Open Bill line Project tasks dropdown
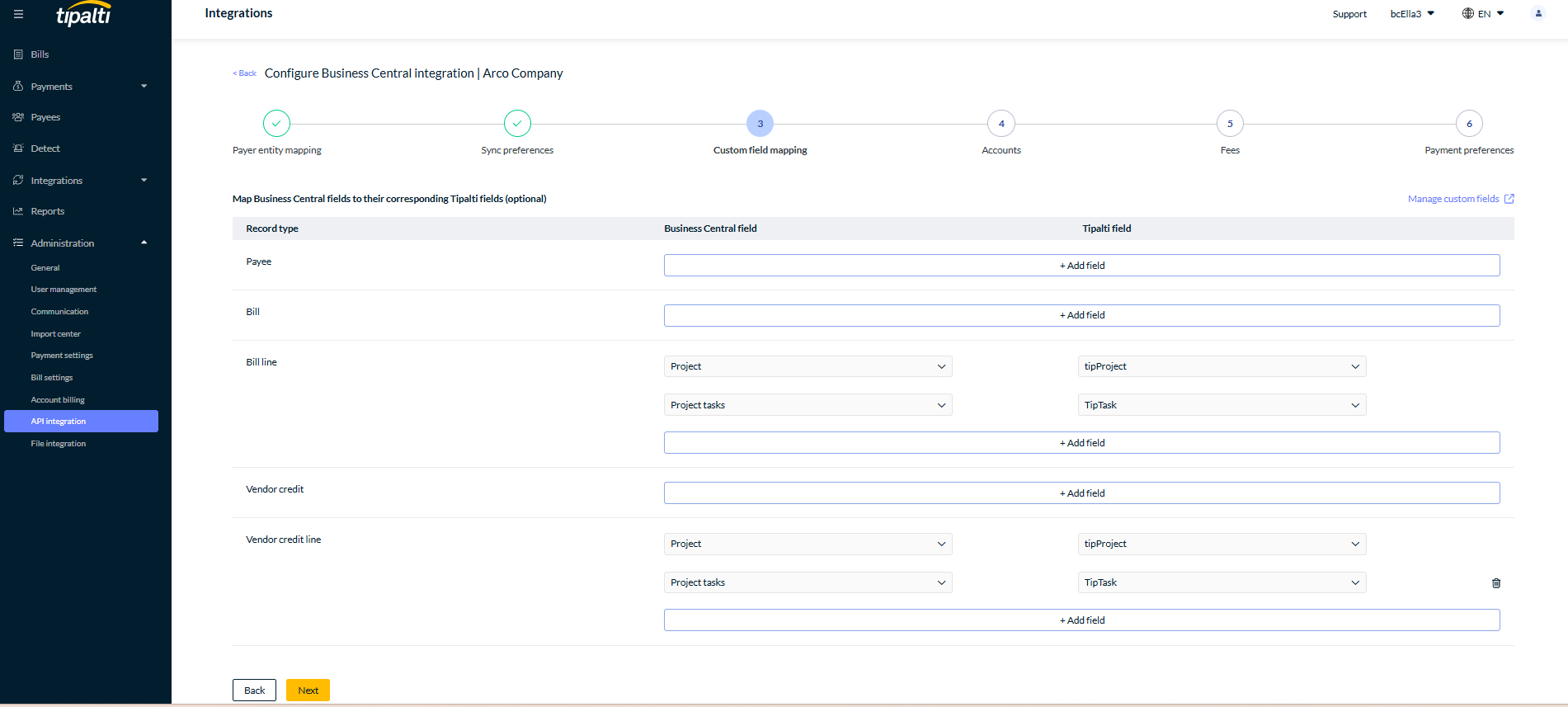Screen dimensions: 1568x707 click(x=808, y=405)
